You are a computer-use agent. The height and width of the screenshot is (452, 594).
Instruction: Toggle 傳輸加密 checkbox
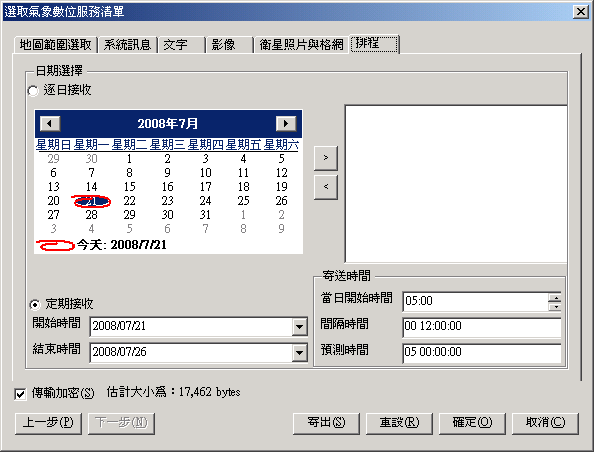pyautogui.click(x=20, y=394)
